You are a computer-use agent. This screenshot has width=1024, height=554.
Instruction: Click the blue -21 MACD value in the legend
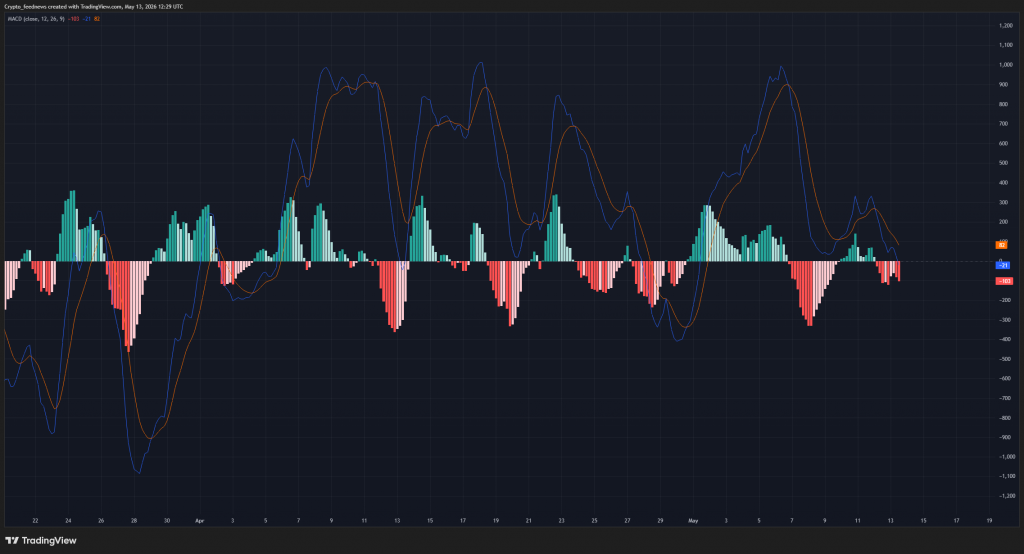87,19
